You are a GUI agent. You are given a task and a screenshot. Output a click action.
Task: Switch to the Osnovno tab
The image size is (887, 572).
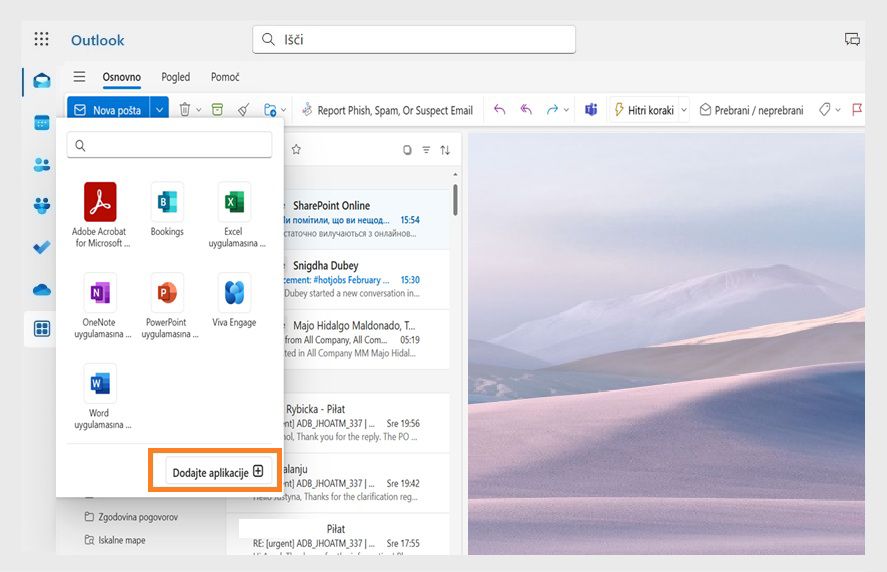[x=122, y=77]
